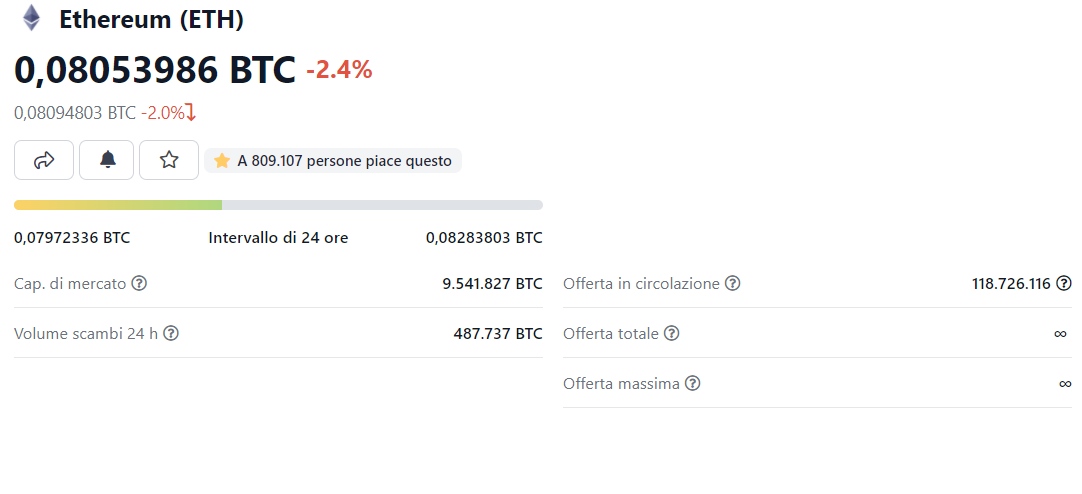Click the 487.737 BTC volume value
Viewport: 1082px width, 494px height.
[498, 333]
